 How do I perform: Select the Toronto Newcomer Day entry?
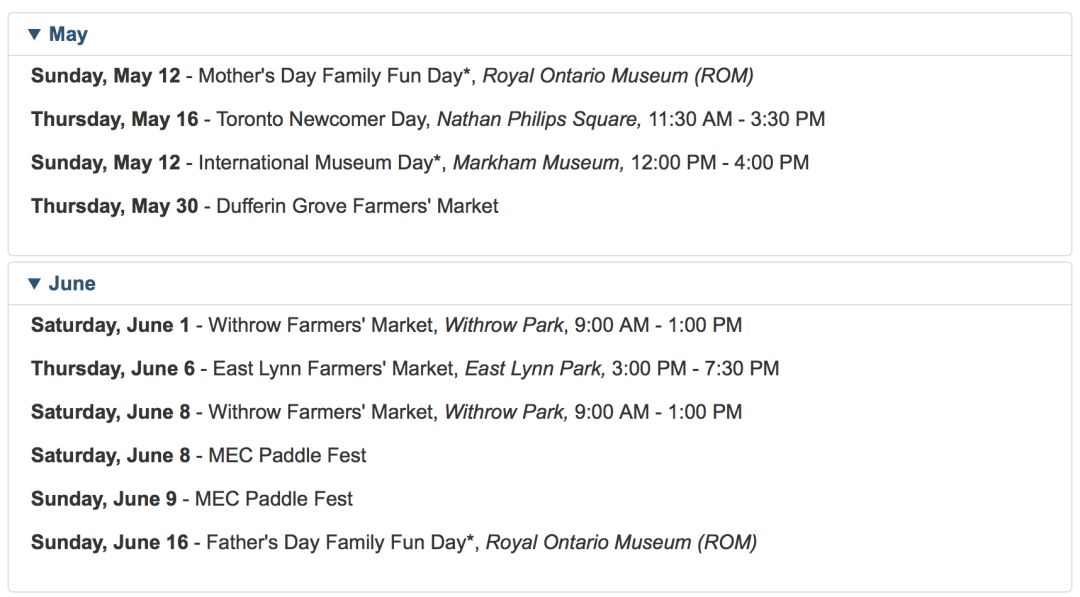428,119
